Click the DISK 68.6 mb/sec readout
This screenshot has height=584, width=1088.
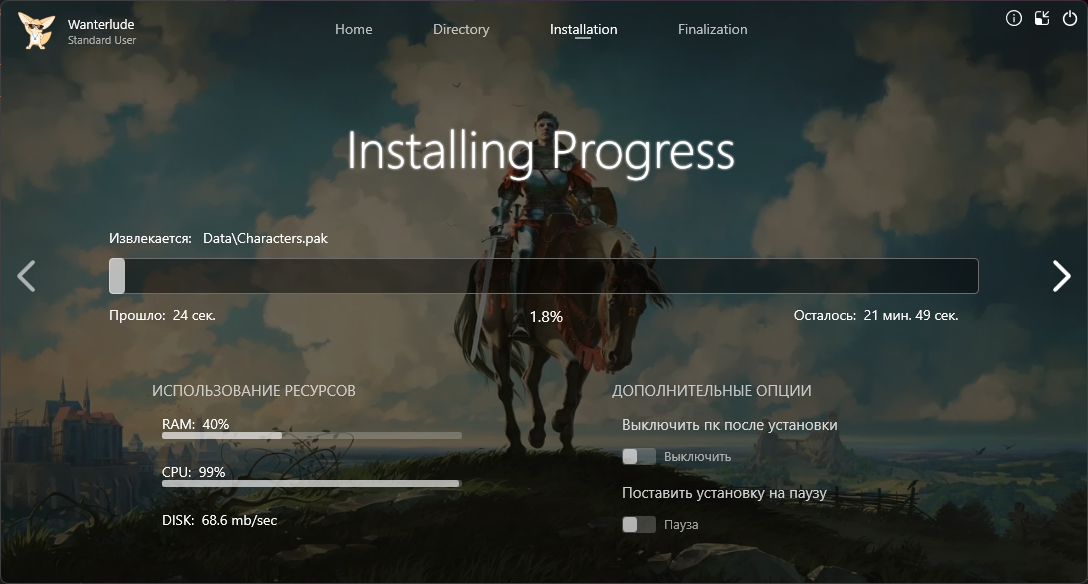click(x=219, y=520)
